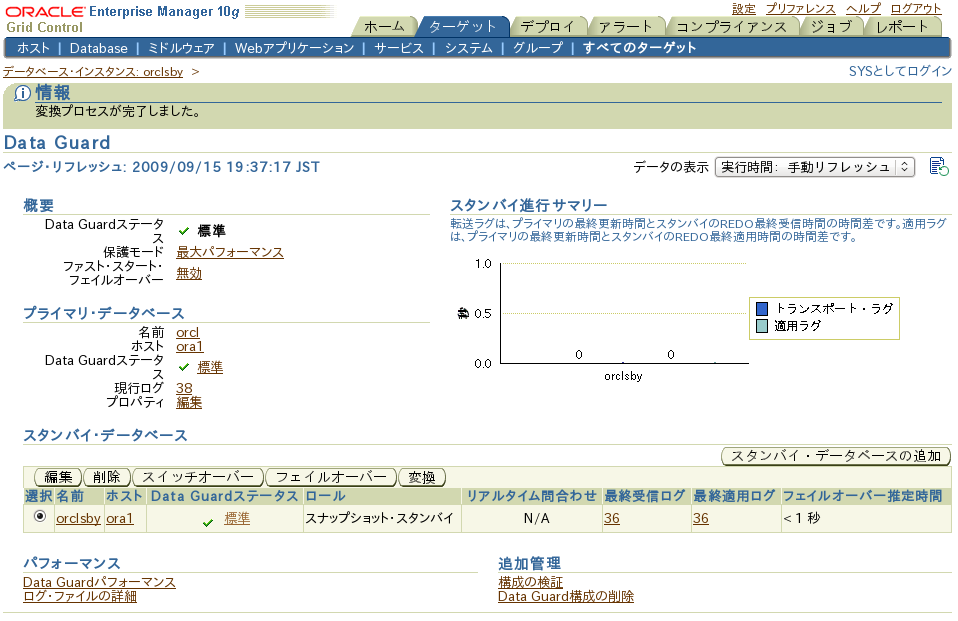Click the teal 適用ラグ legend swatch

click(762, 326)
